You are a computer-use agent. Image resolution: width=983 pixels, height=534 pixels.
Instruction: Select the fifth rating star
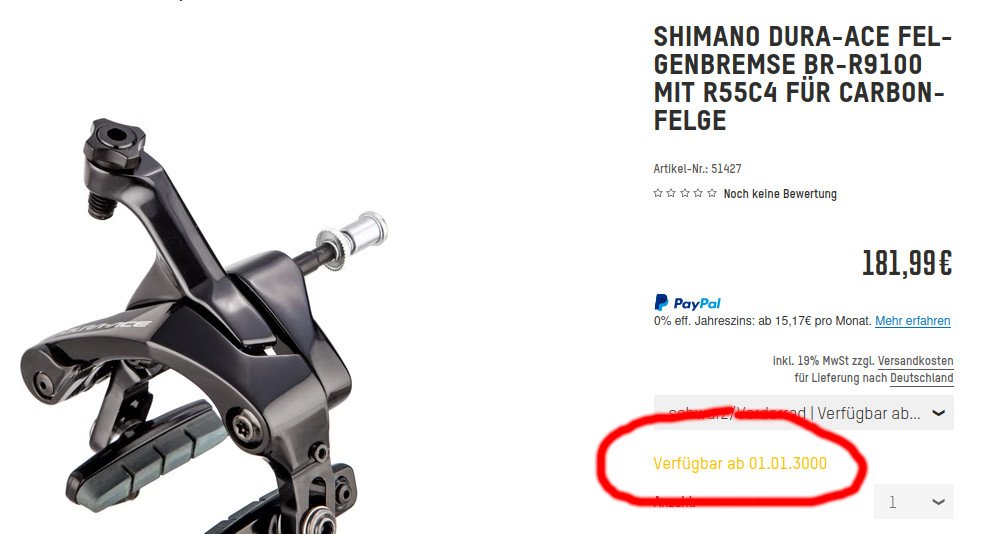click(712, 193)
